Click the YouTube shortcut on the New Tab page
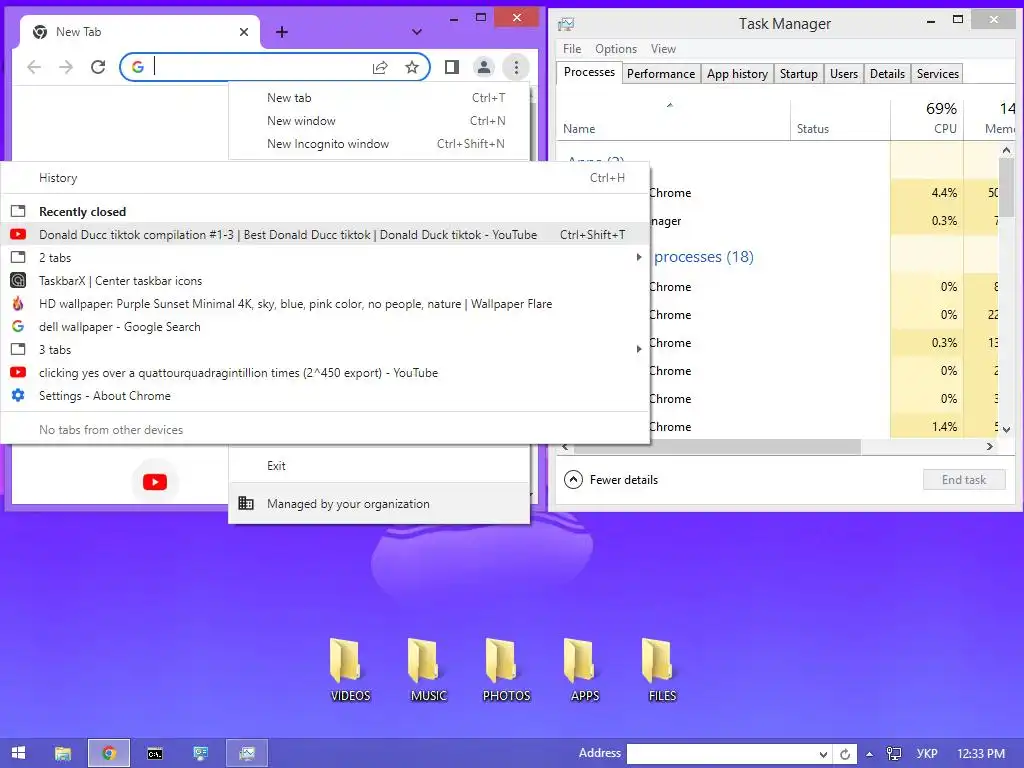Screen dimensions: 1024x768 pos(155,482)
